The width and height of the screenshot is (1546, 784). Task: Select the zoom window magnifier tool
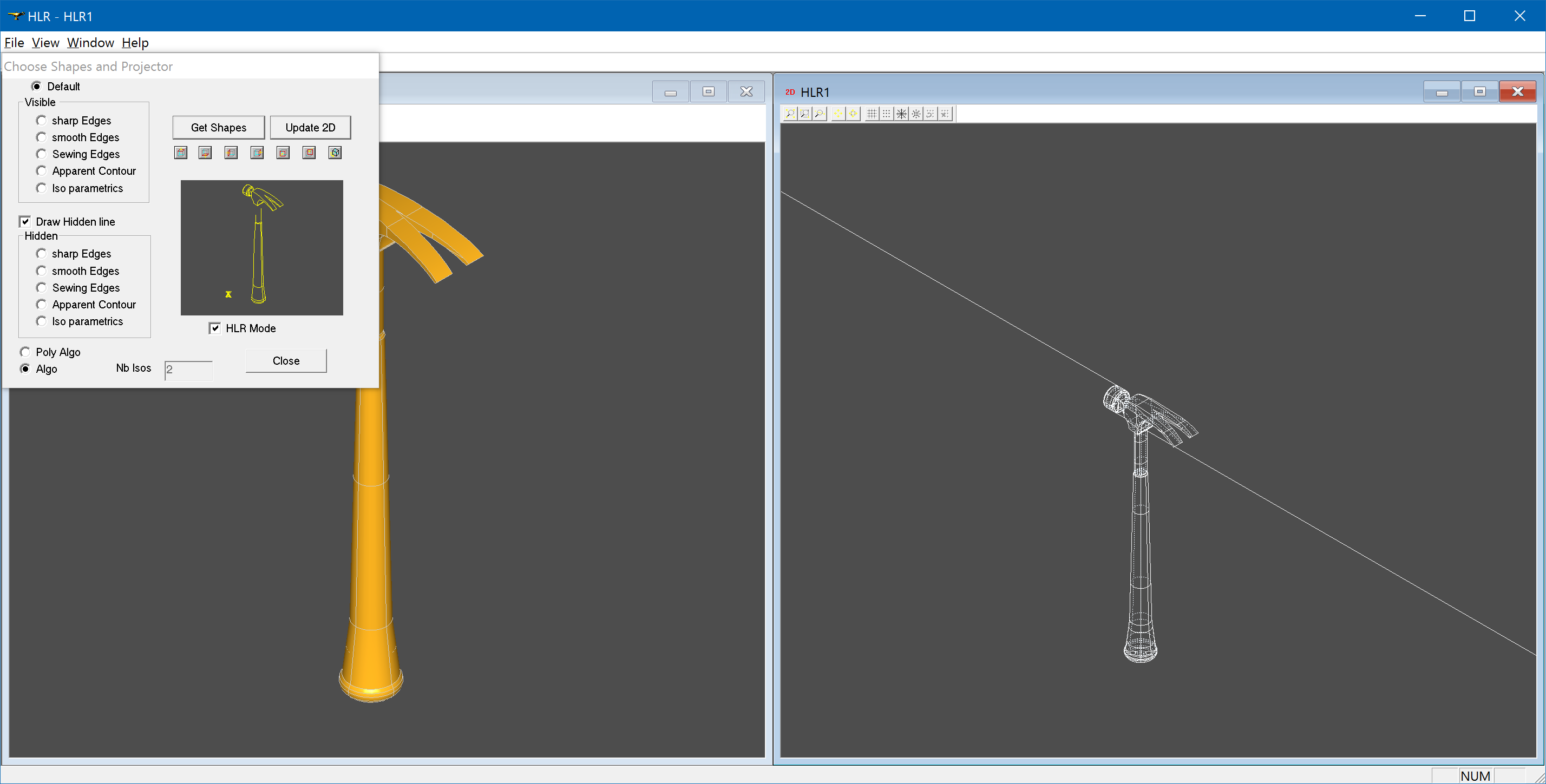(x=805, y=114)
